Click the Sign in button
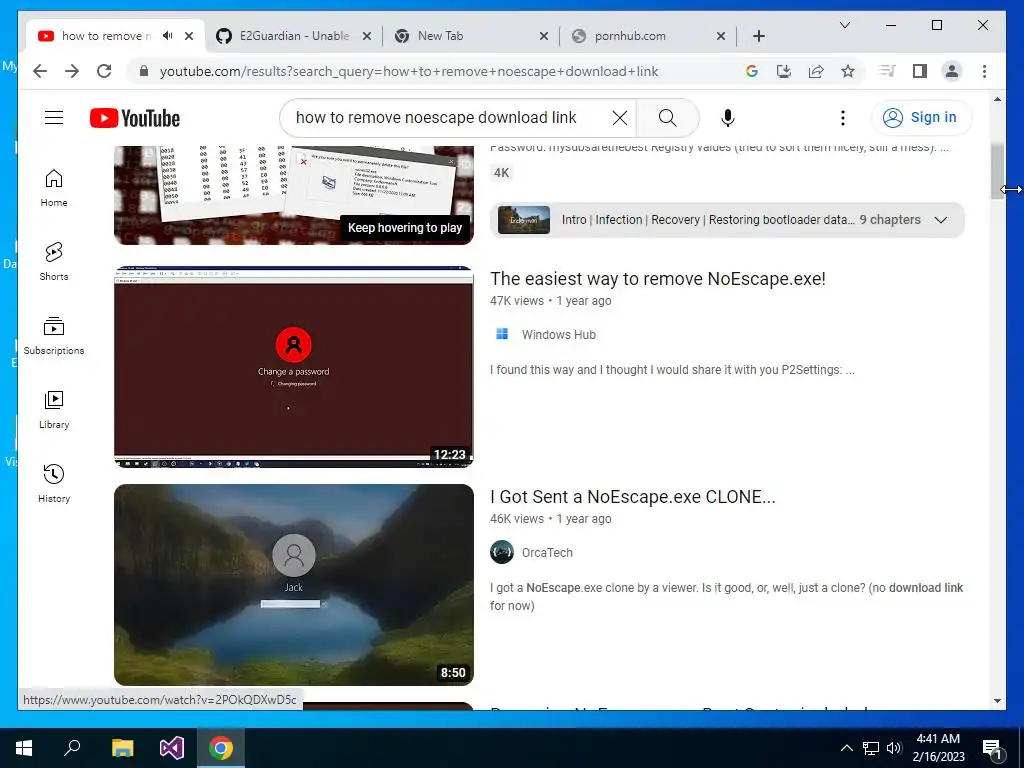Screen dimensions: 1024x768 click(921, 118)
